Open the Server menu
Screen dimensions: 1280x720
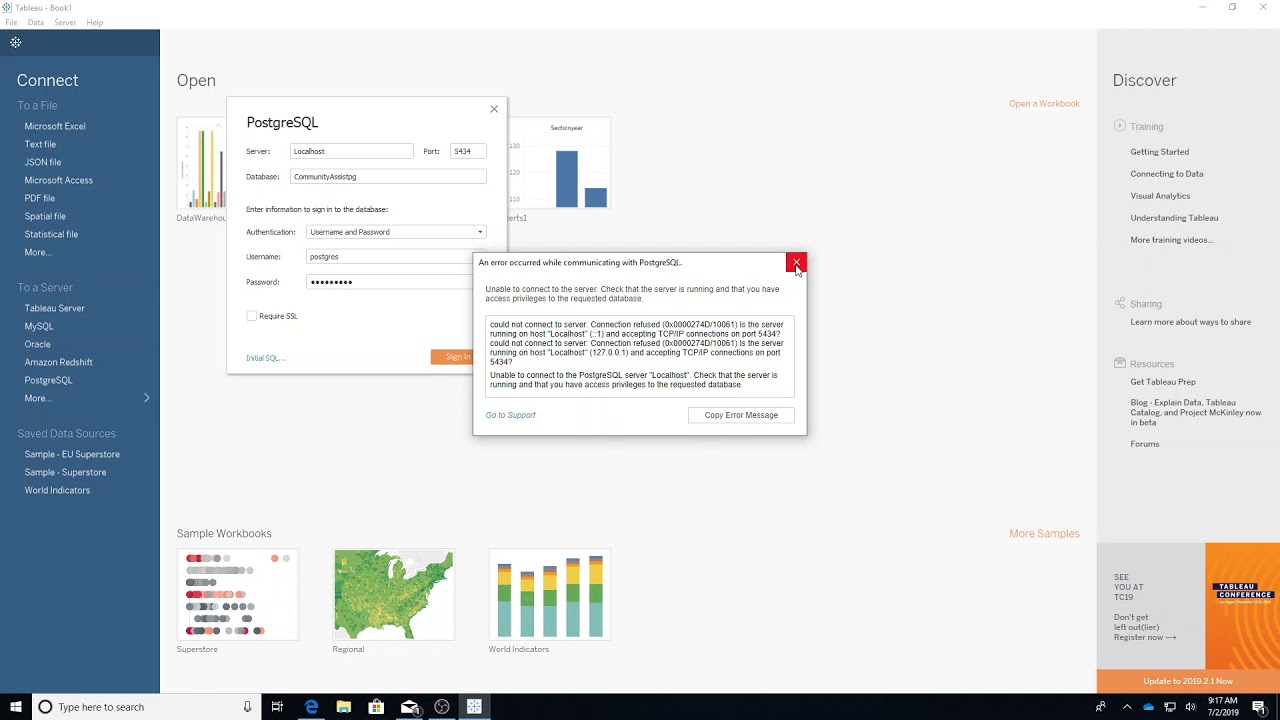coord(65,22)
